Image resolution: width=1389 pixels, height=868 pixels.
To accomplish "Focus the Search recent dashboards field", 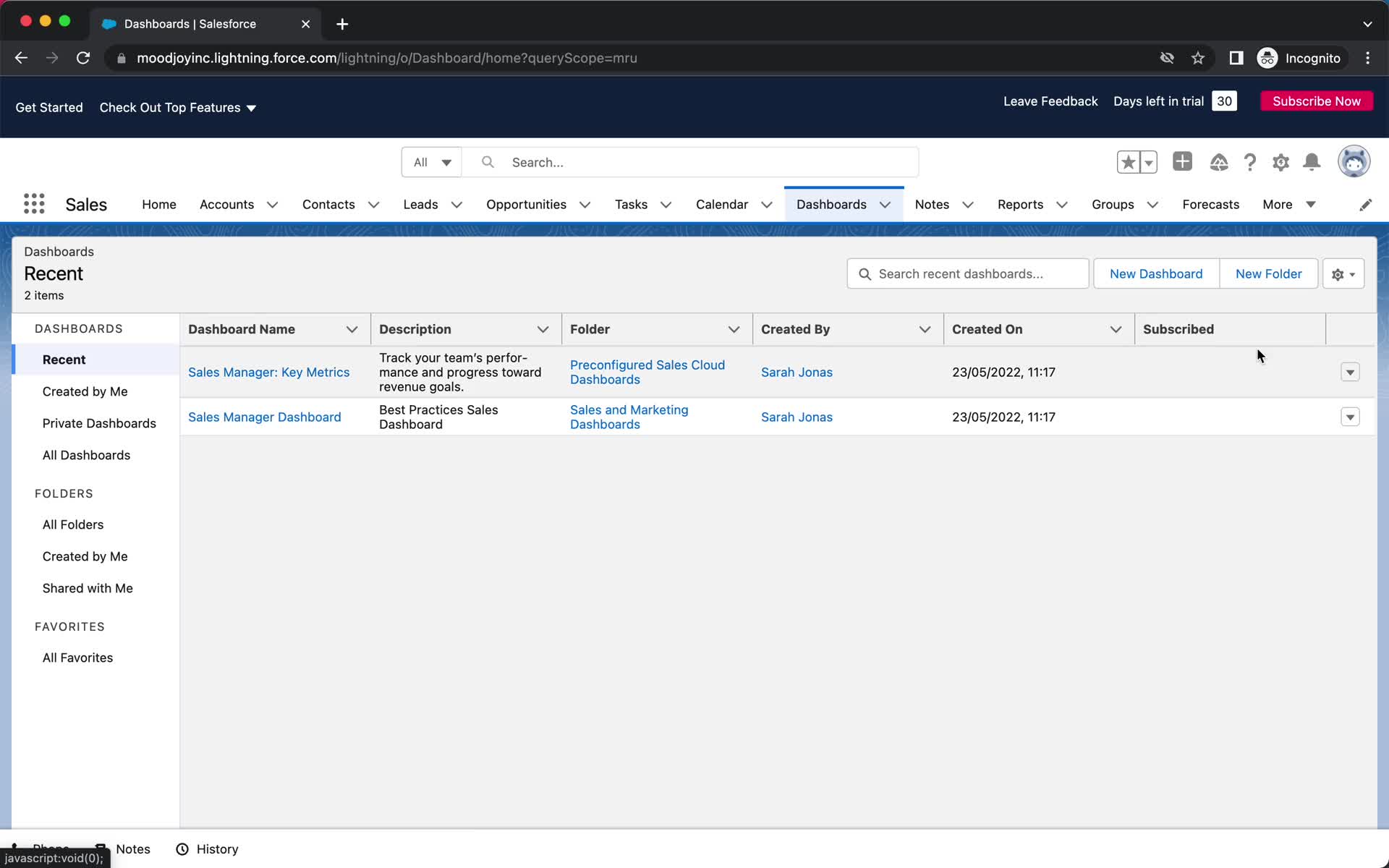I will click(967, 274).
